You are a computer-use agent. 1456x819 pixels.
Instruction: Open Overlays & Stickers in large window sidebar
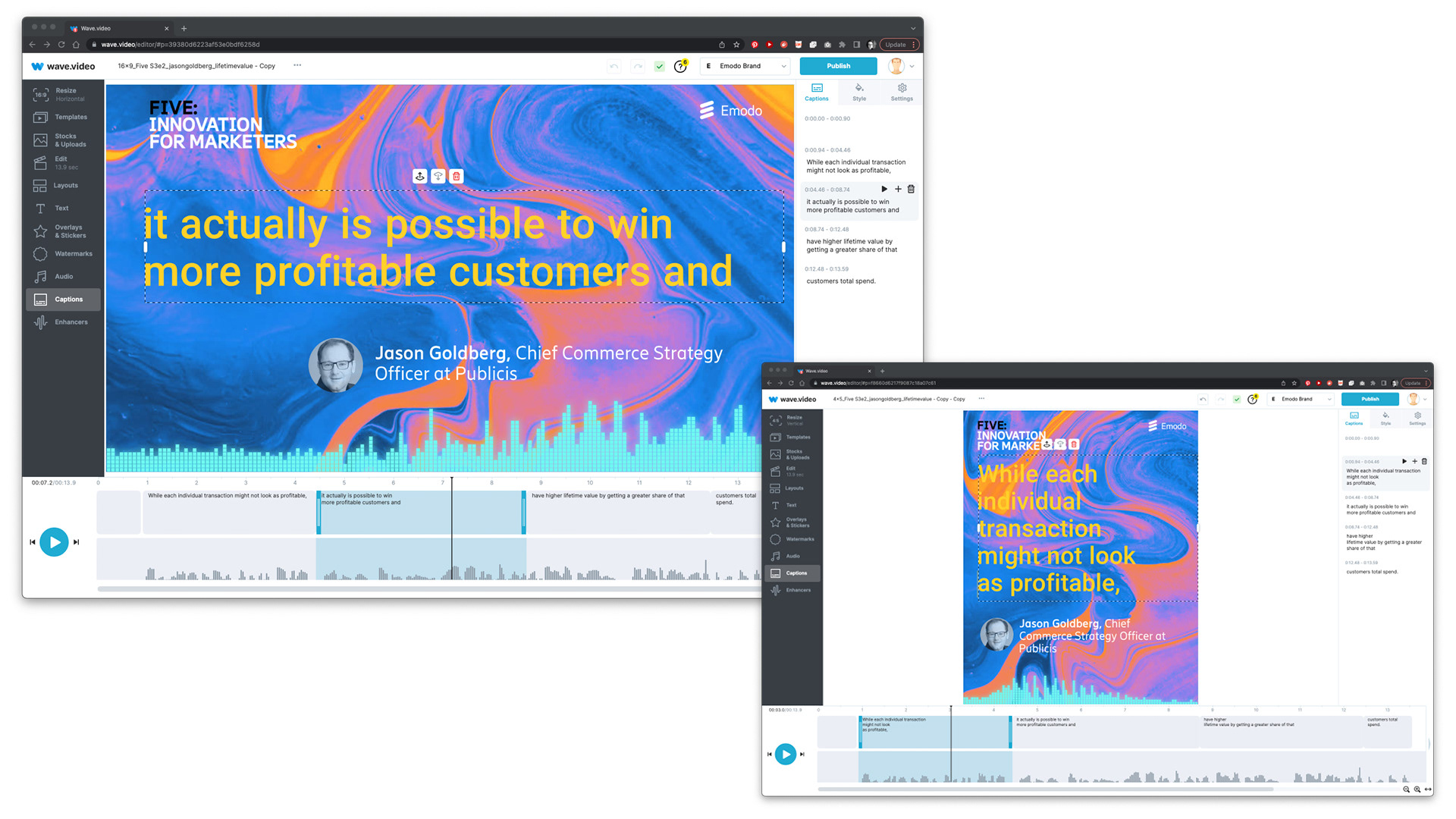63,231
